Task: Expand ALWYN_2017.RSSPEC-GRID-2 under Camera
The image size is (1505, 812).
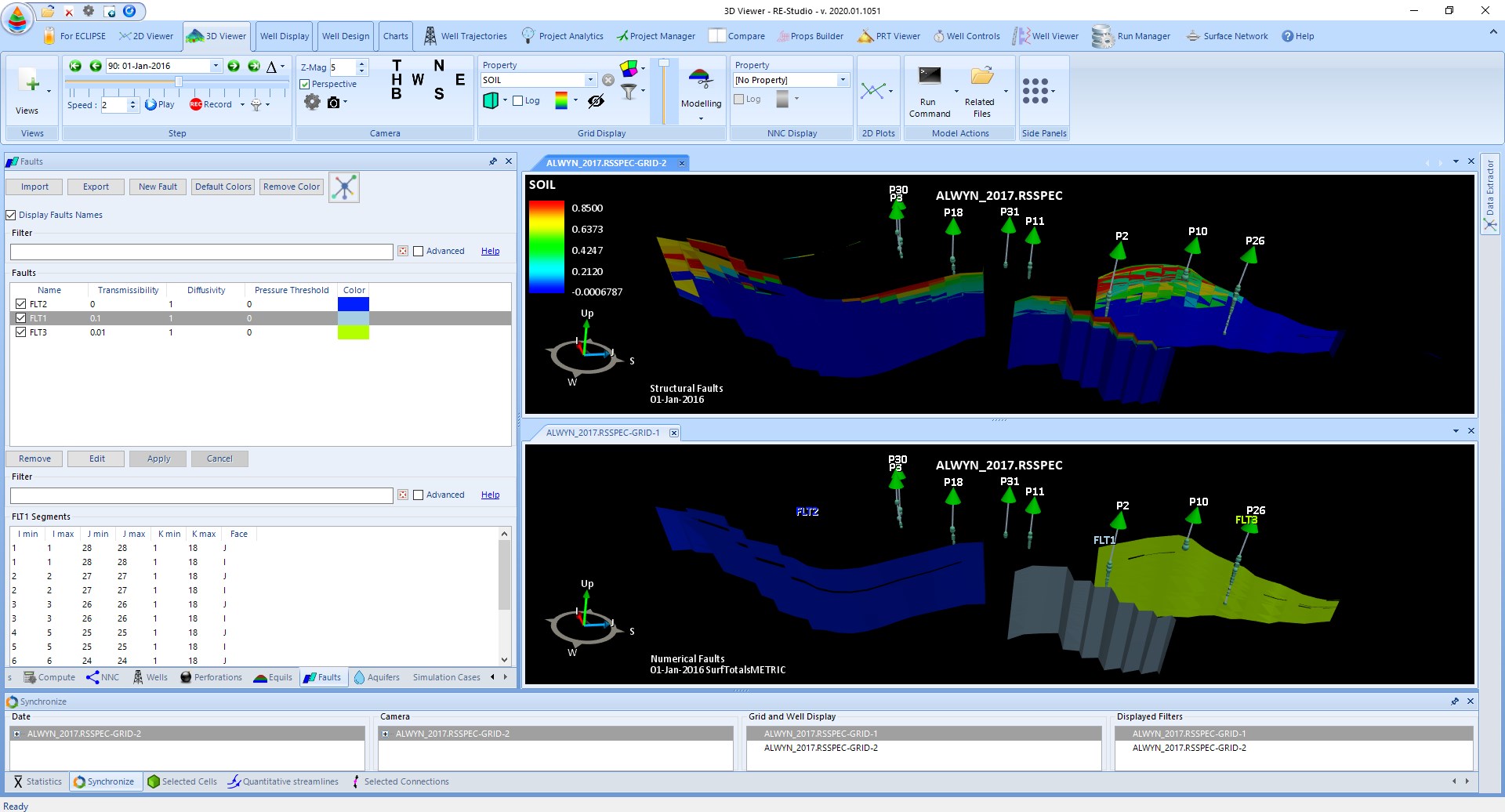Action: 385,734
